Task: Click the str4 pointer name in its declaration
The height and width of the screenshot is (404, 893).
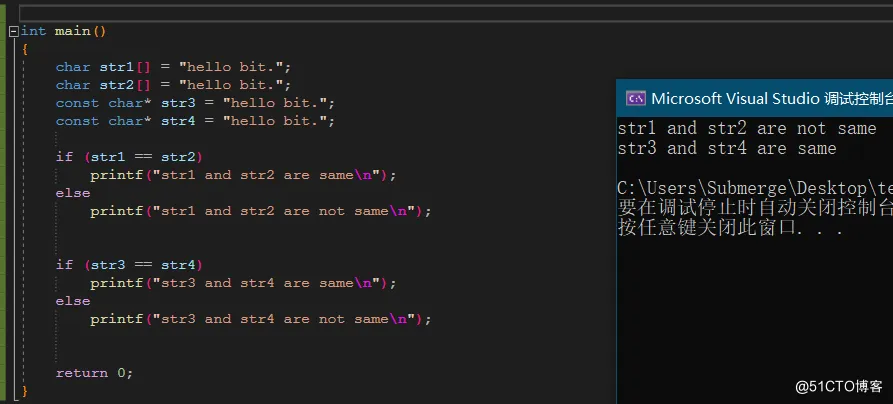Action: point(178,121)
